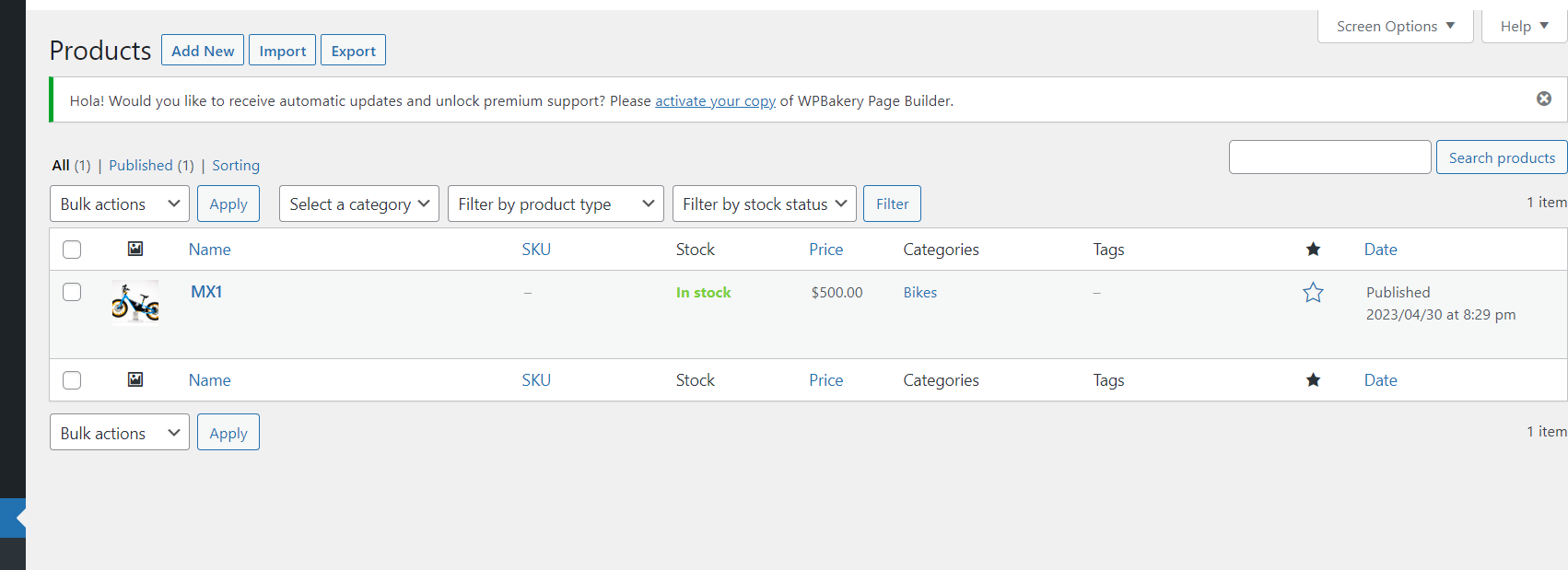The height and width of the screenshot is (570, 1568).
Task: Show the Published products view
Action: [141, 166]
